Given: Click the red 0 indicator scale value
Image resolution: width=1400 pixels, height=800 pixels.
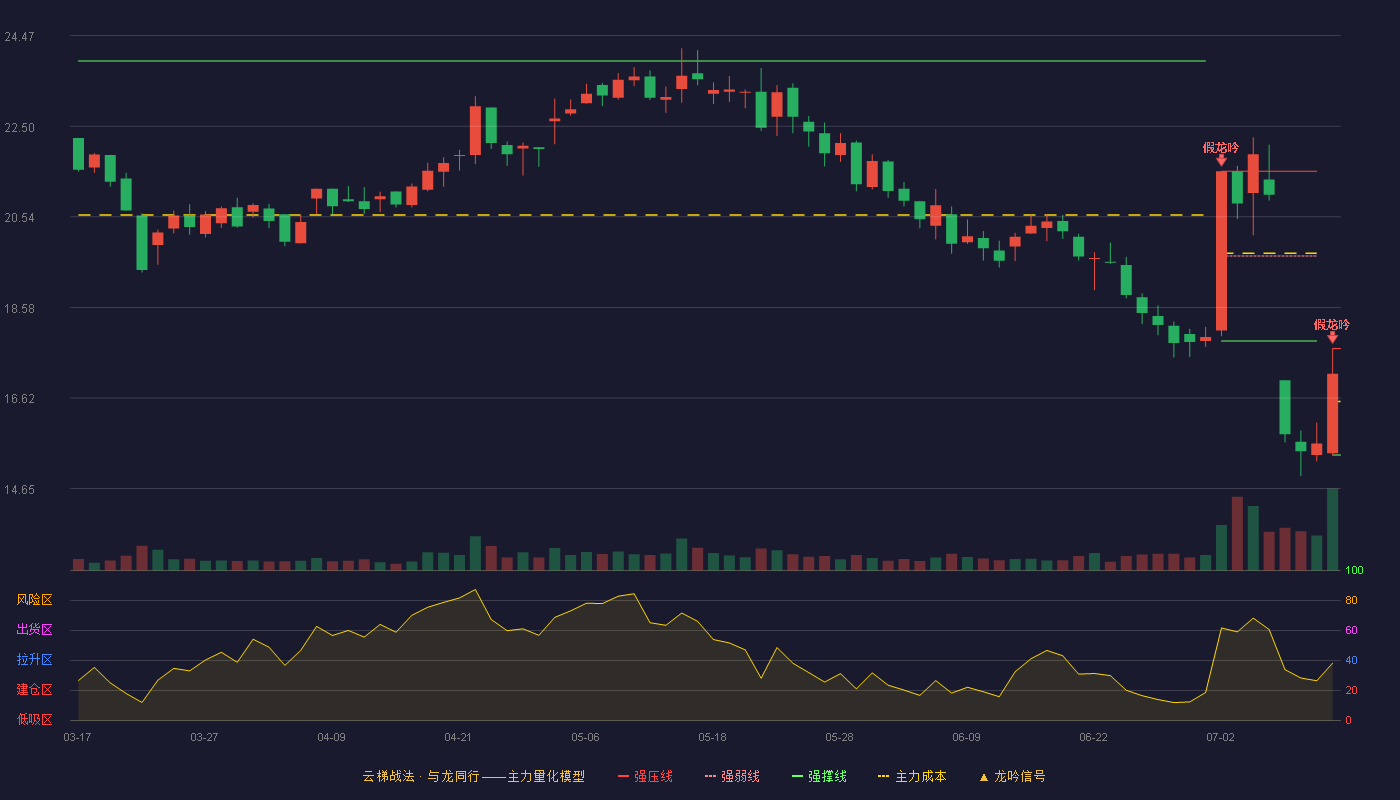Looking at the screenshot, I should pos(1348,721).
